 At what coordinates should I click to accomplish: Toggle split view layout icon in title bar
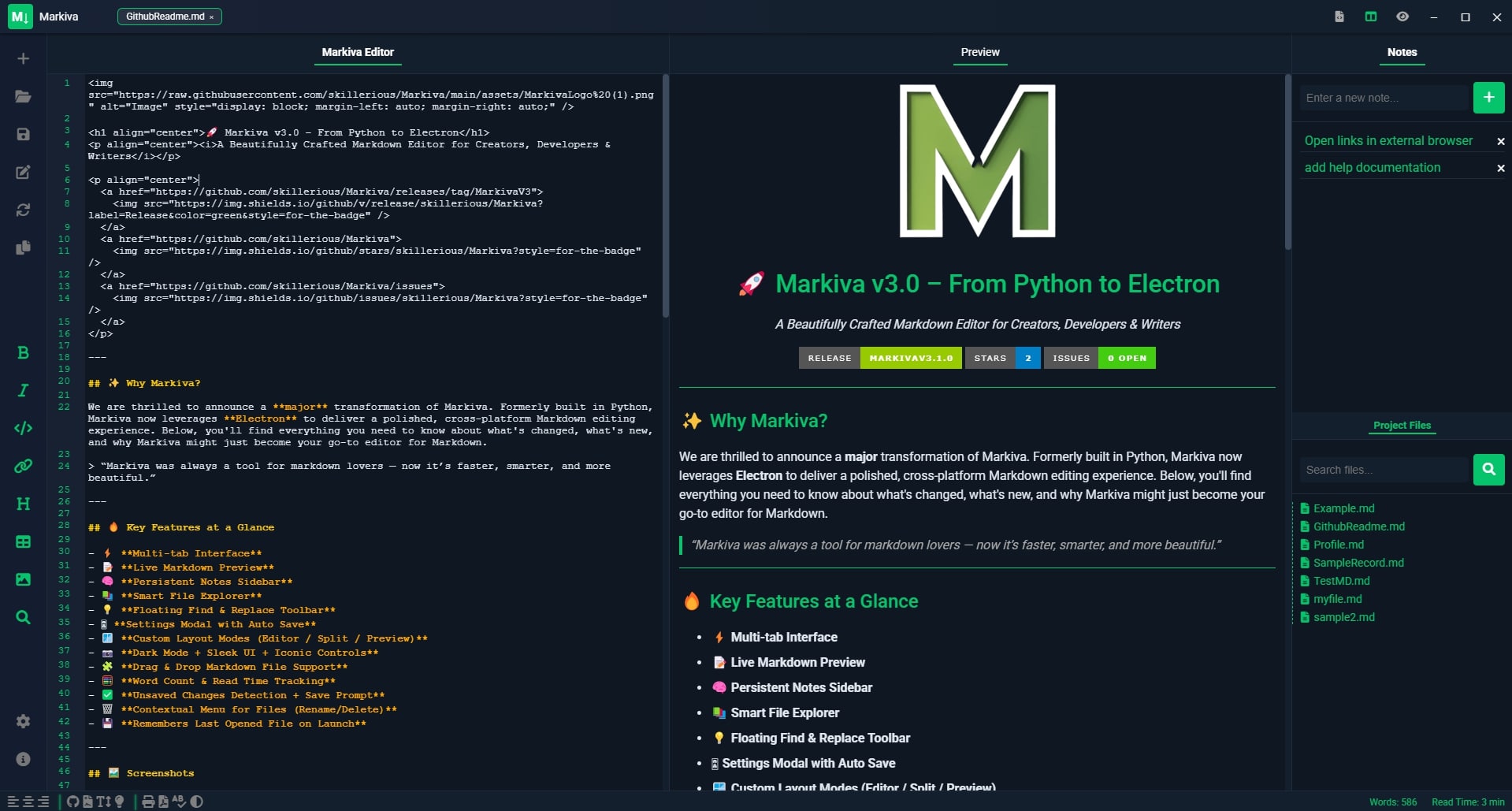tap(1371, 17)
